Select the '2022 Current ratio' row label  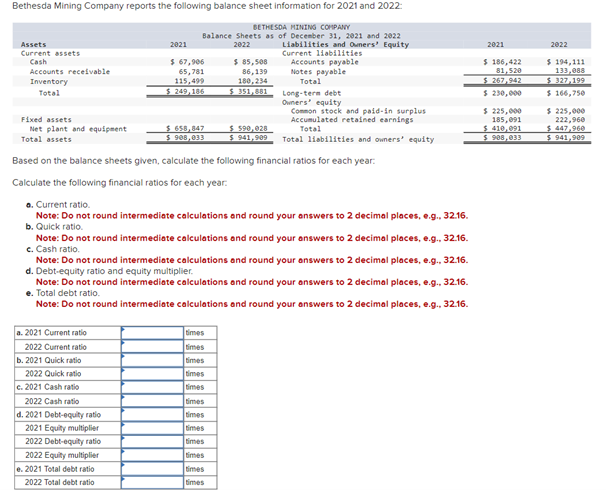pyautogui.click(x=56, y=347)
